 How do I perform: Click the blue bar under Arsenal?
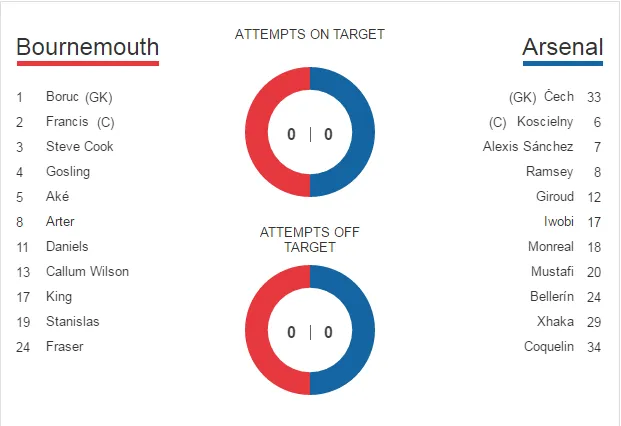(x=562, y=64)
